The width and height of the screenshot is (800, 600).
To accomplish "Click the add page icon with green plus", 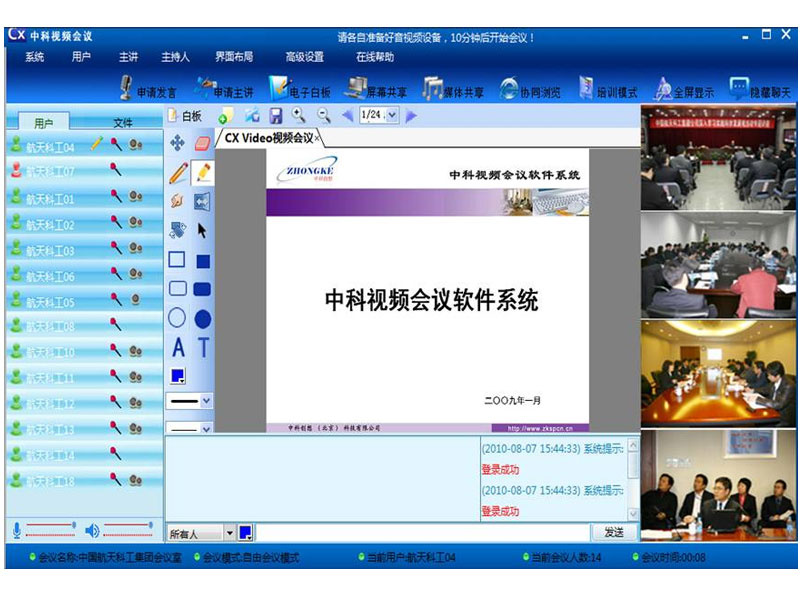I will (x=225, y=115).
